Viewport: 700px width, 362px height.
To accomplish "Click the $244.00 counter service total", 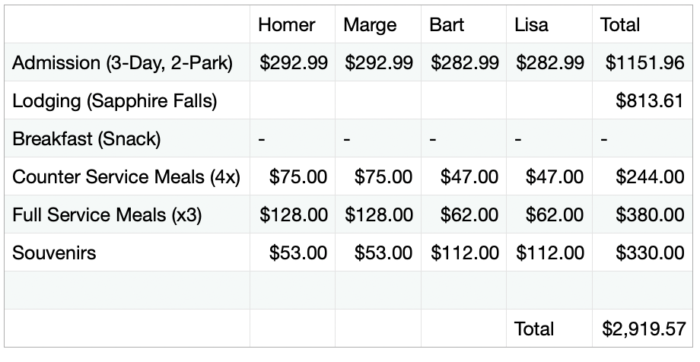I will 642,176.
